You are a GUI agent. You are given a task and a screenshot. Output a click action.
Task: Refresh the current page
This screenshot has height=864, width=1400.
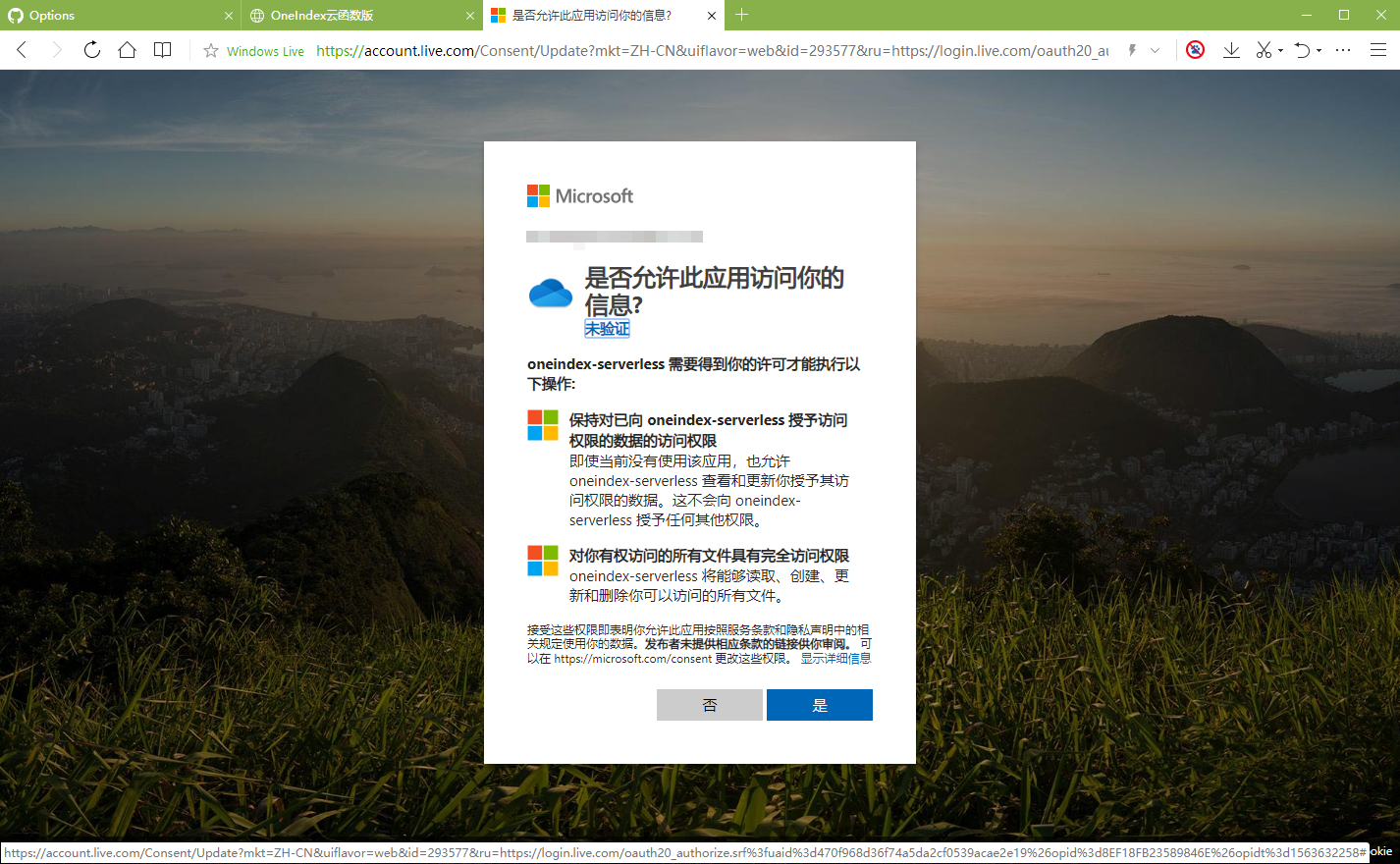(91, 49)
